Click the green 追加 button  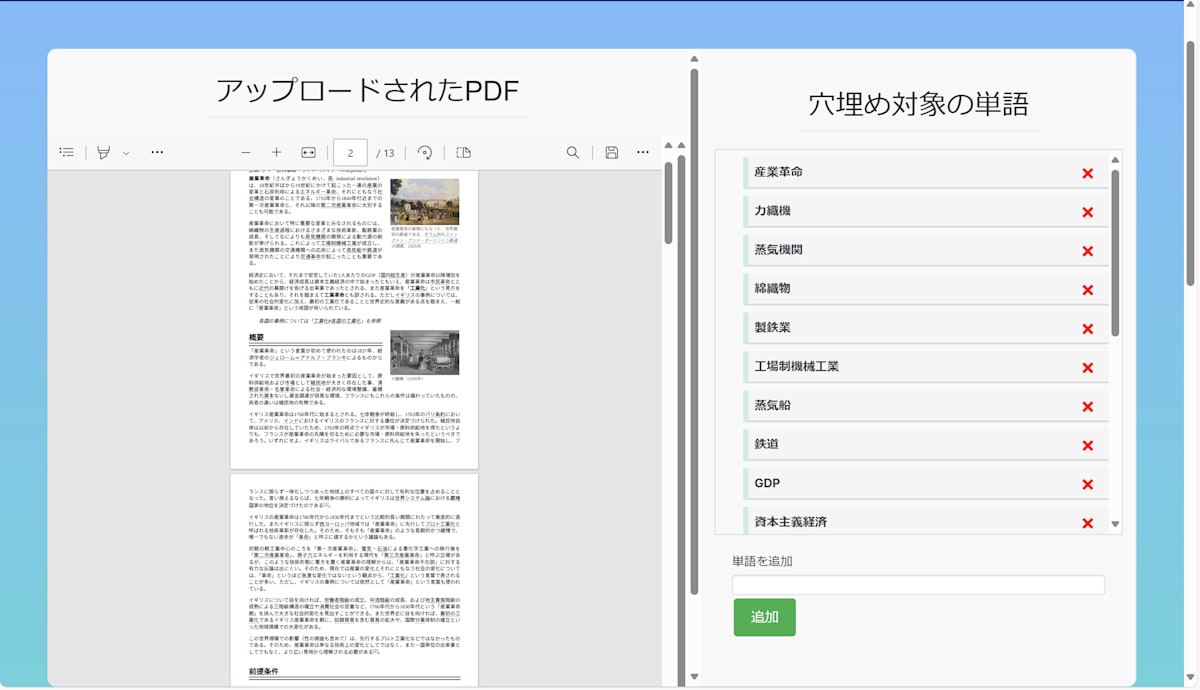765,617
